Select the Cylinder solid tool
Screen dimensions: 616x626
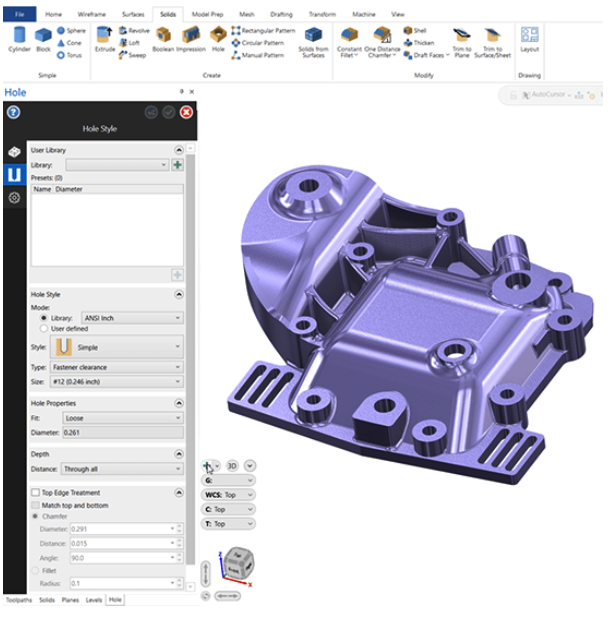pos(19,38)
